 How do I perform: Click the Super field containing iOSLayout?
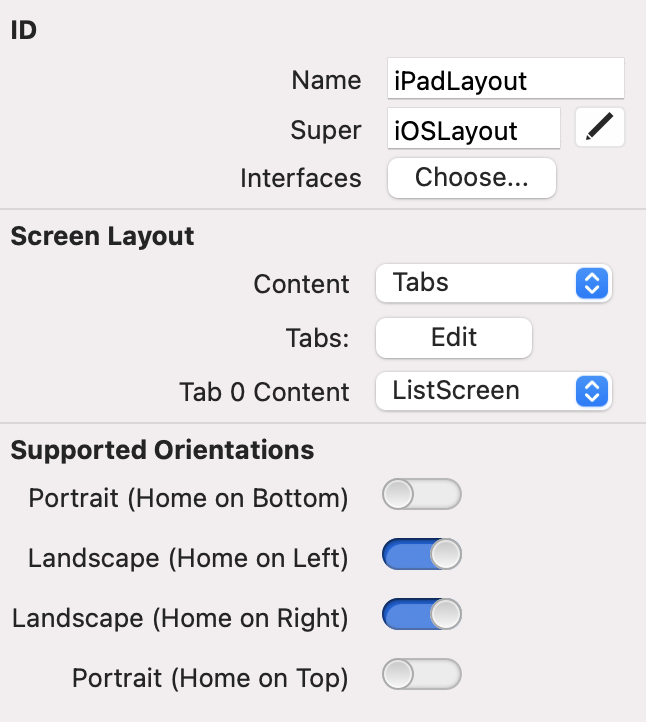[x=473, y=130]
